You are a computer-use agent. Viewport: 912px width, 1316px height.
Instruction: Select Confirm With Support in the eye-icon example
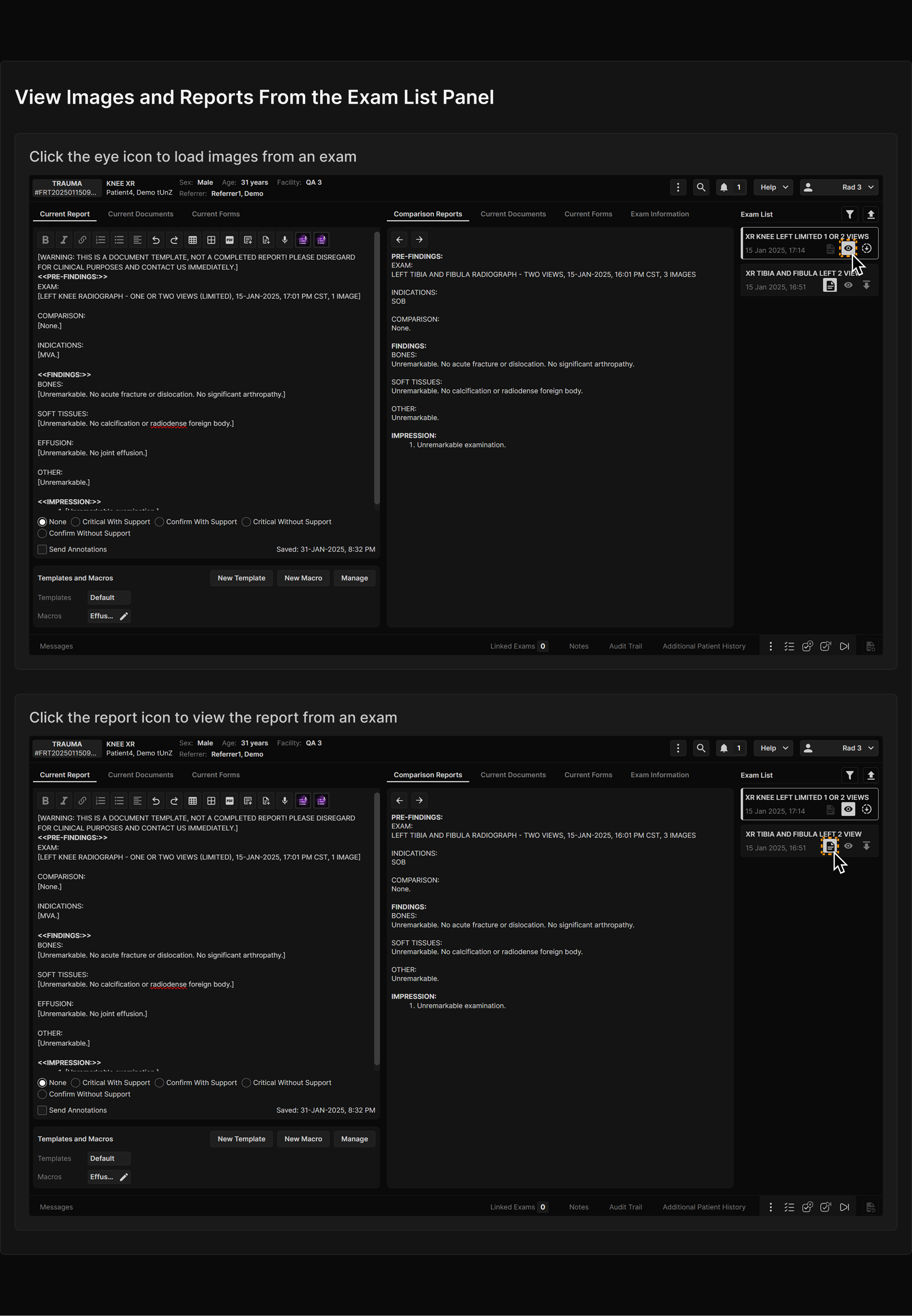tap(159, 522)
